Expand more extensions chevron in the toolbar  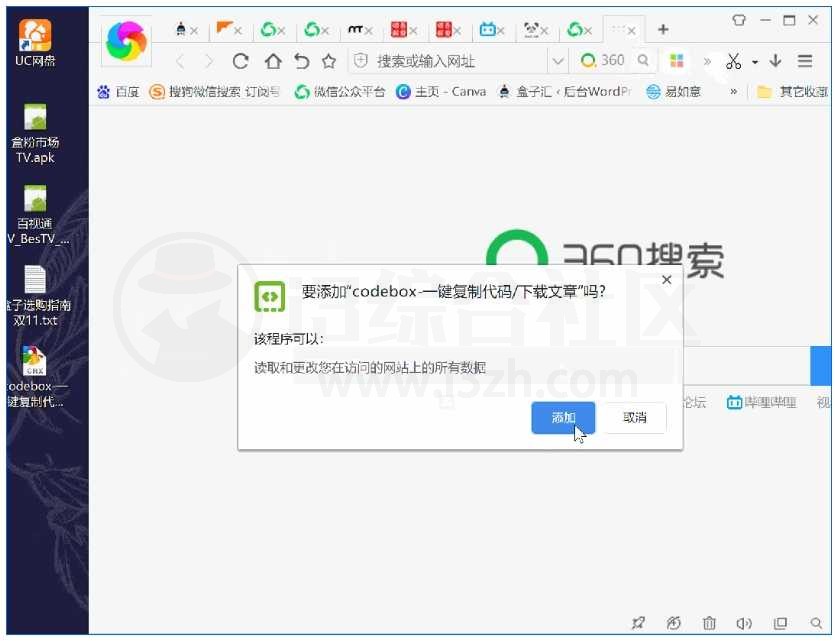[x=707, y=61]
